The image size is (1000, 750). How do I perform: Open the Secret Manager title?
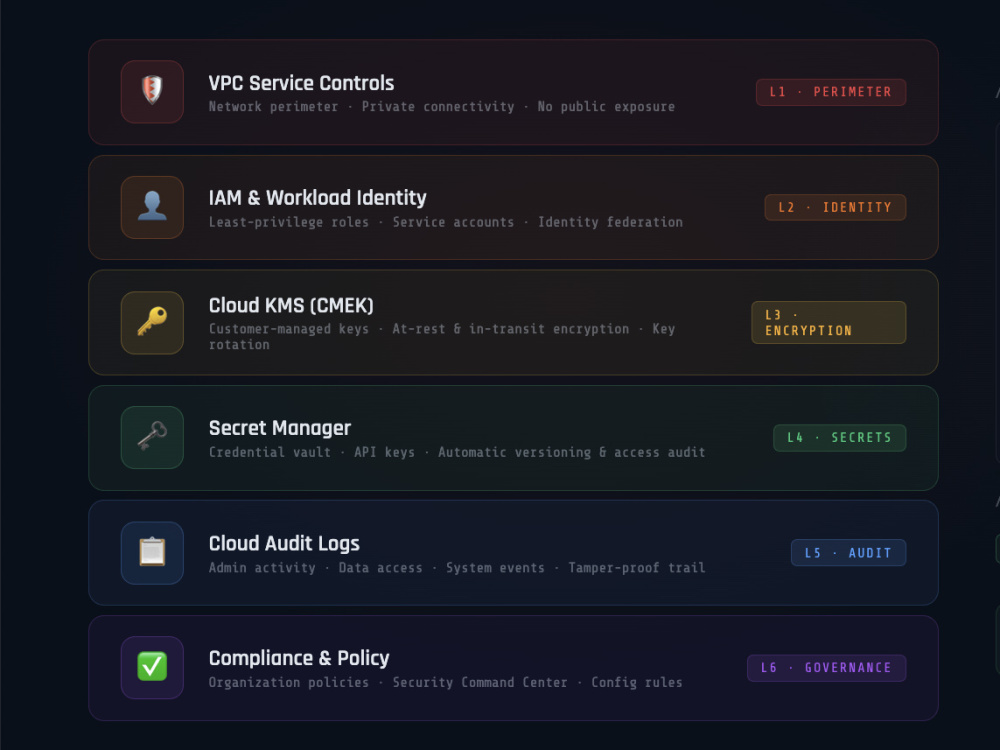(280, 428)
